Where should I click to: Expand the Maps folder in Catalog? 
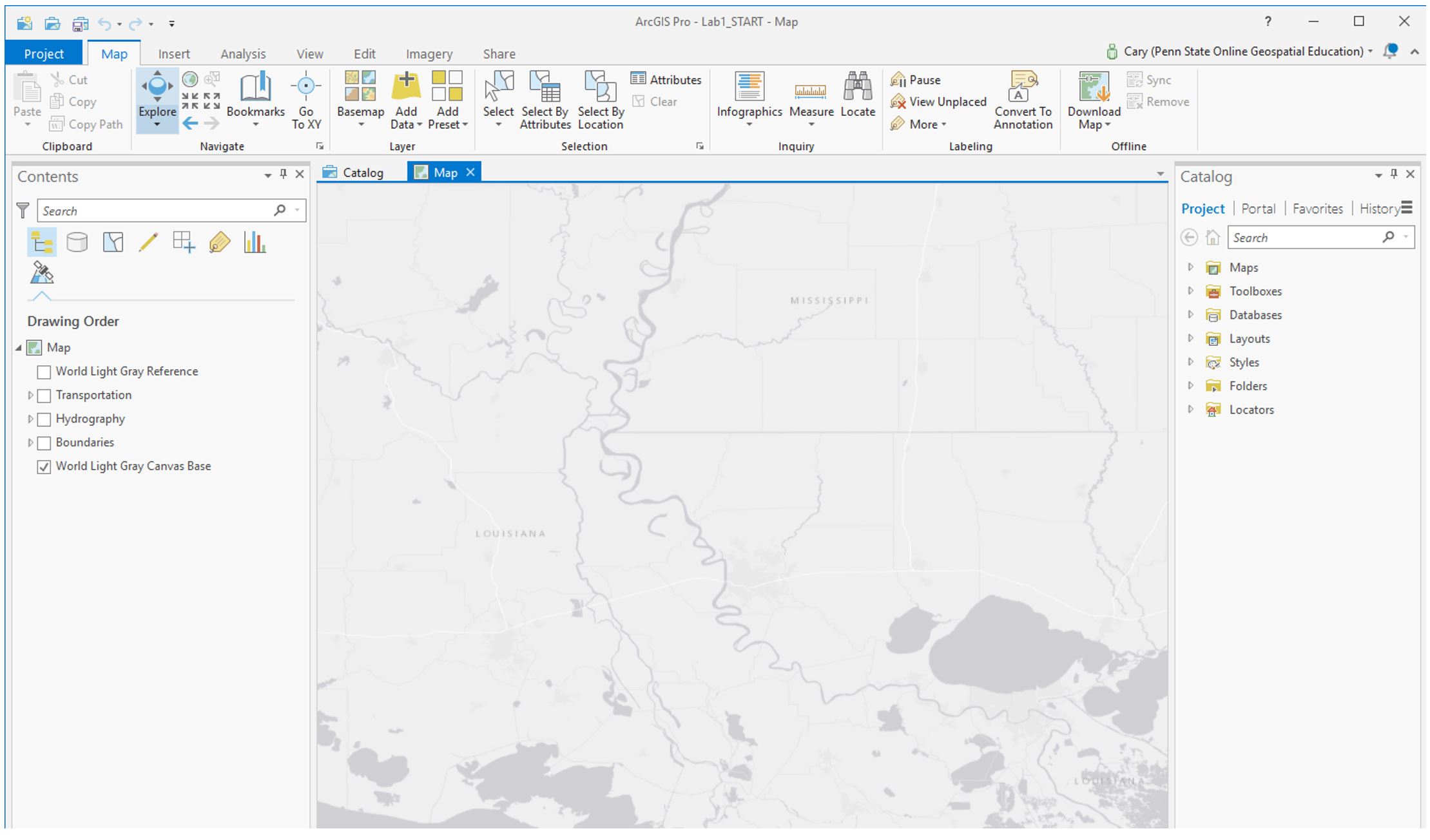pyautogui.click(x=1190, y=267)
